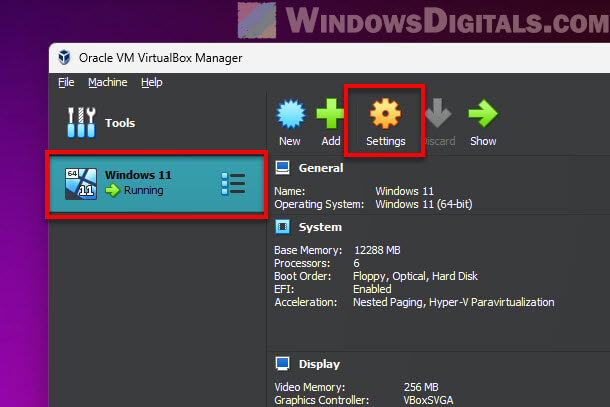Image resolution: width=610 pixels, height=407 pixels.
Task: Select the Tools entry in the sidebar
Action: pos(101,123)
